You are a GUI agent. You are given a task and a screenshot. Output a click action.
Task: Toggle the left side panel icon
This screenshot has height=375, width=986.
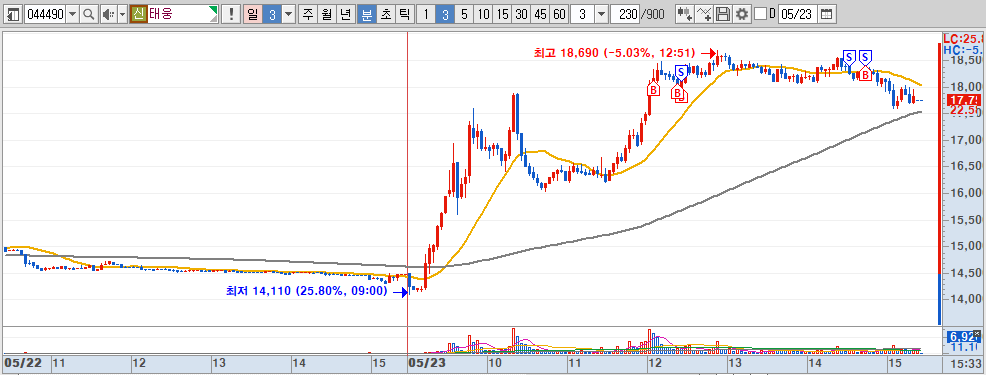coord(14,14)
